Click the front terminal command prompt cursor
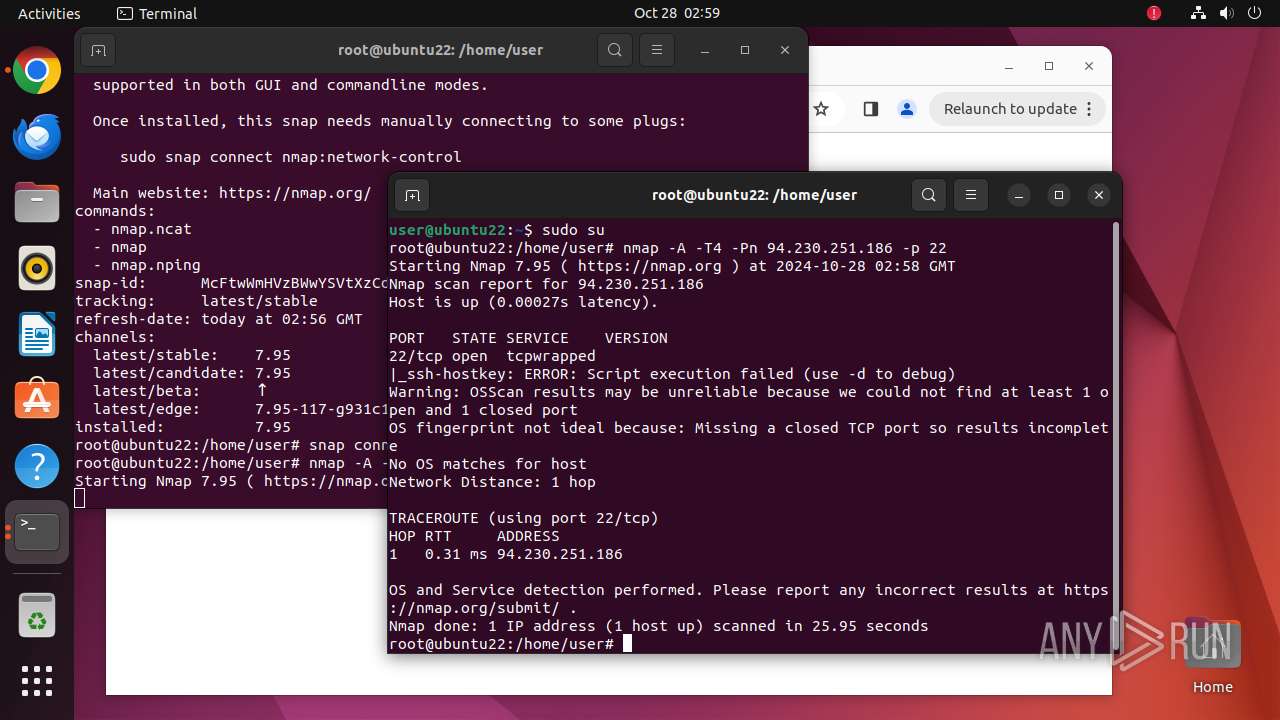1280x720 pixels. 627,644
